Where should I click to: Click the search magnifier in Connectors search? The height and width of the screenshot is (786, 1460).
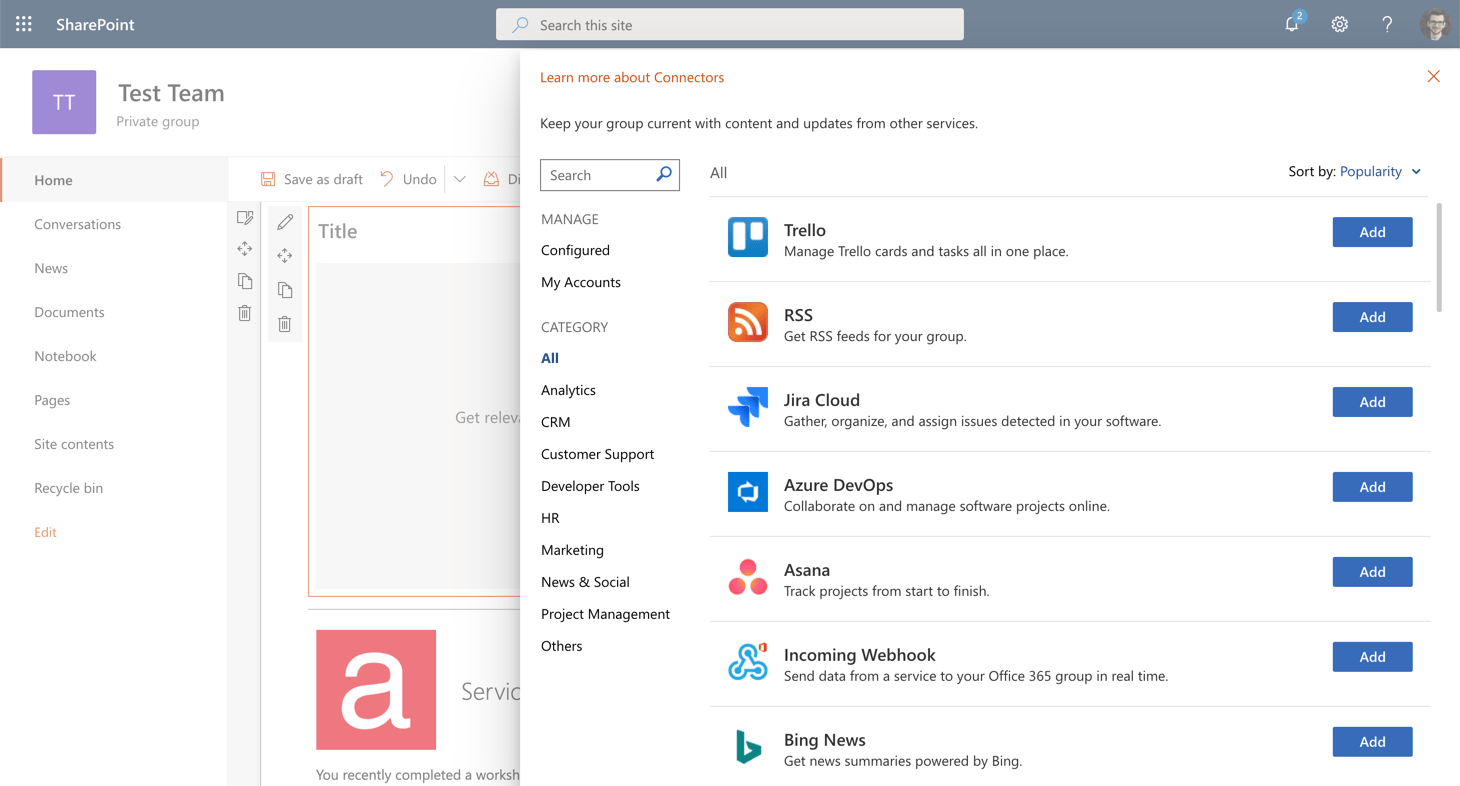coord(664,174)
